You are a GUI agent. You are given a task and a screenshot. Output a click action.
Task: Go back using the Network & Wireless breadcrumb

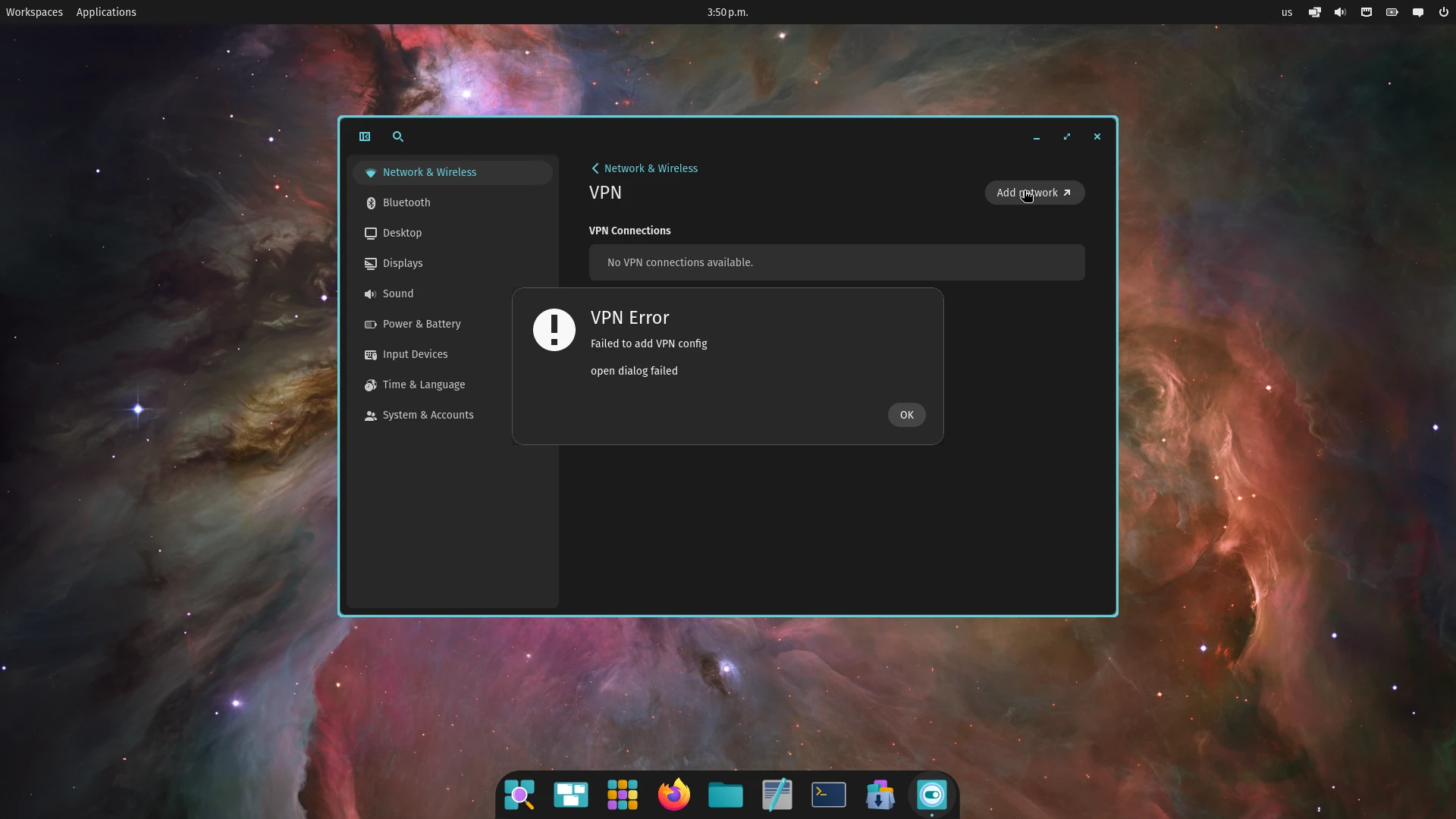pyautogui.click(x=643, y=168)
